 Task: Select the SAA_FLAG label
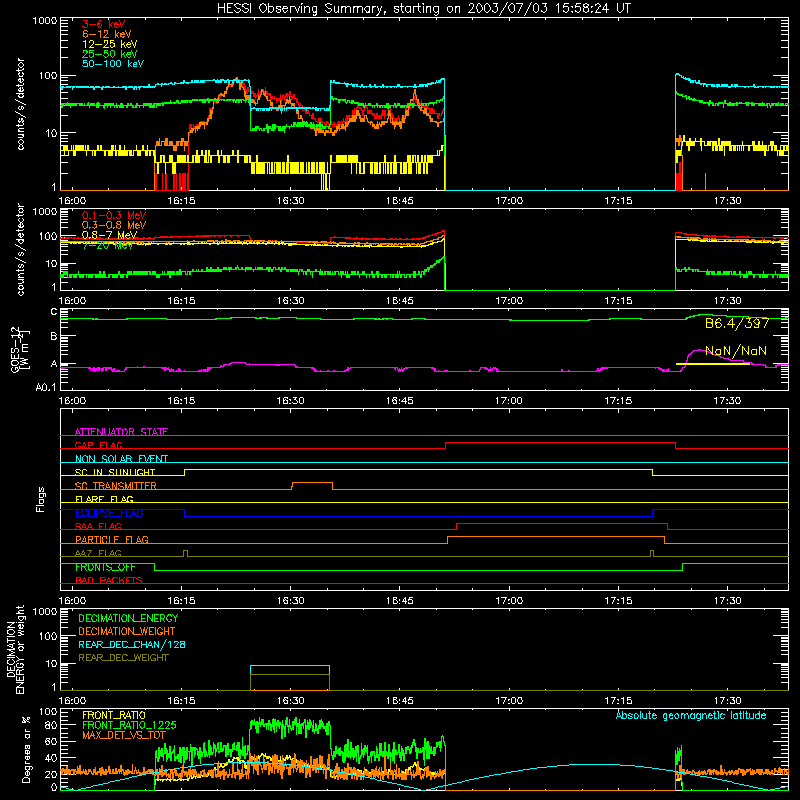point(98,526)
